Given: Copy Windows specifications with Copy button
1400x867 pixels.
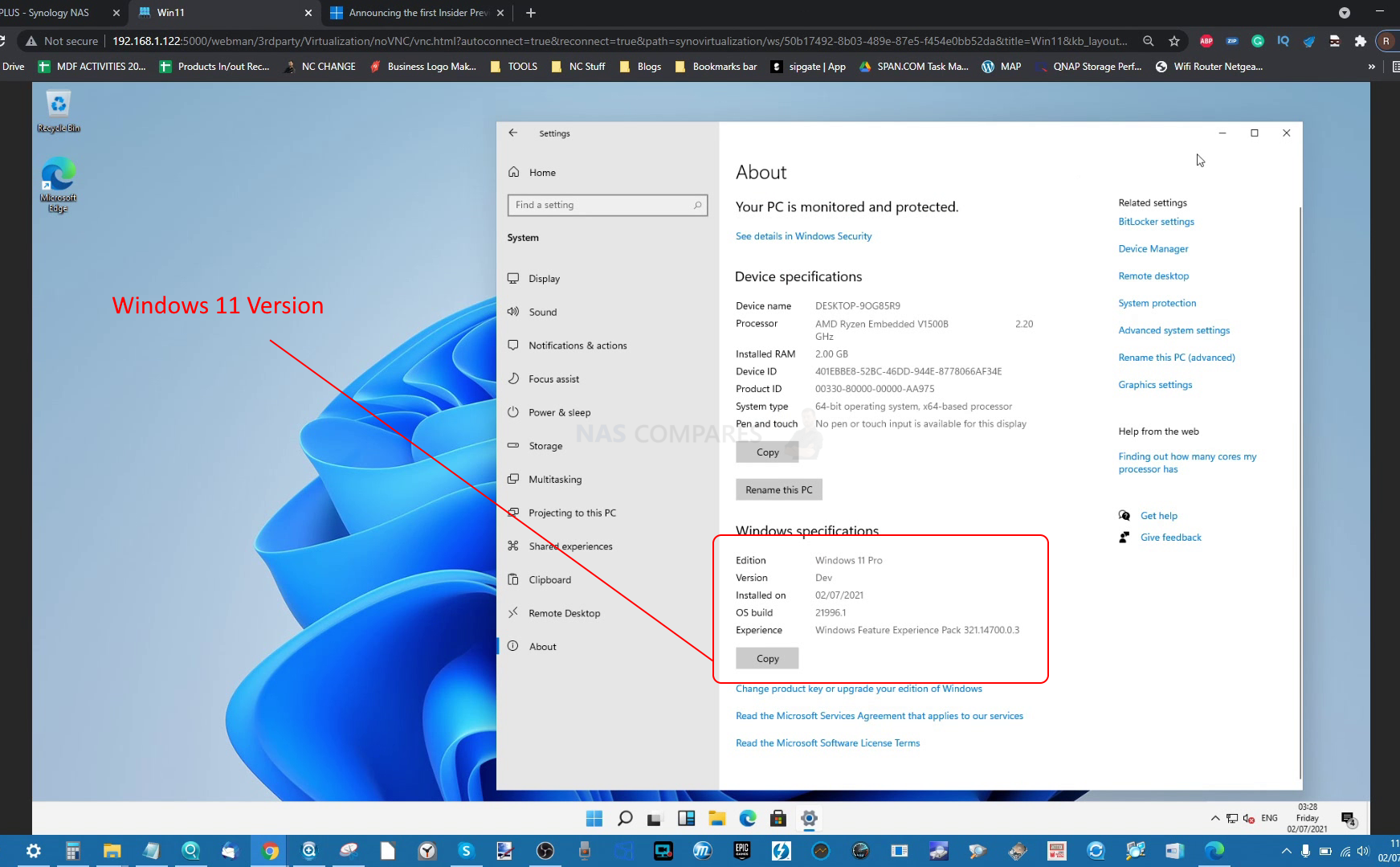Looking at the screenshot, I should (767, 658).
